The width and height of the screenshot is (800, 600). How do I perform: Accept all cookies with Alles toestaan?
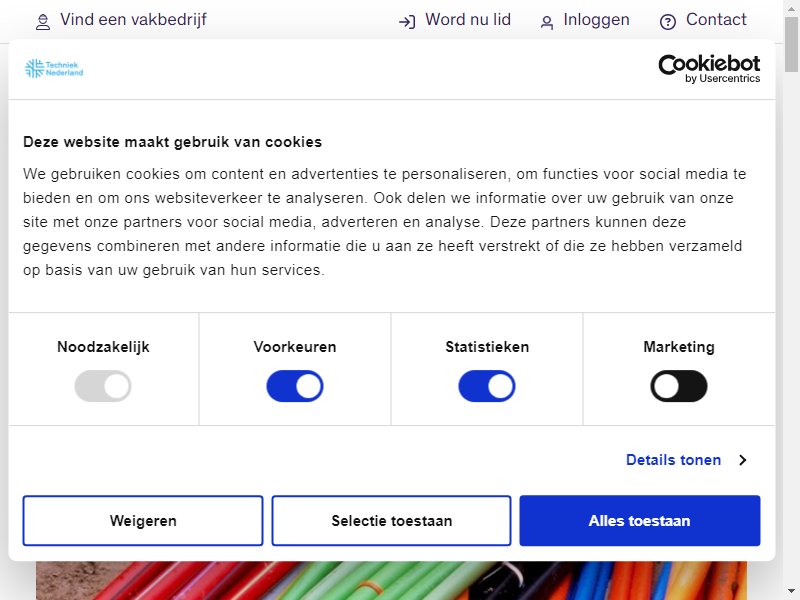pyautogui.click(x=640, y=520)
